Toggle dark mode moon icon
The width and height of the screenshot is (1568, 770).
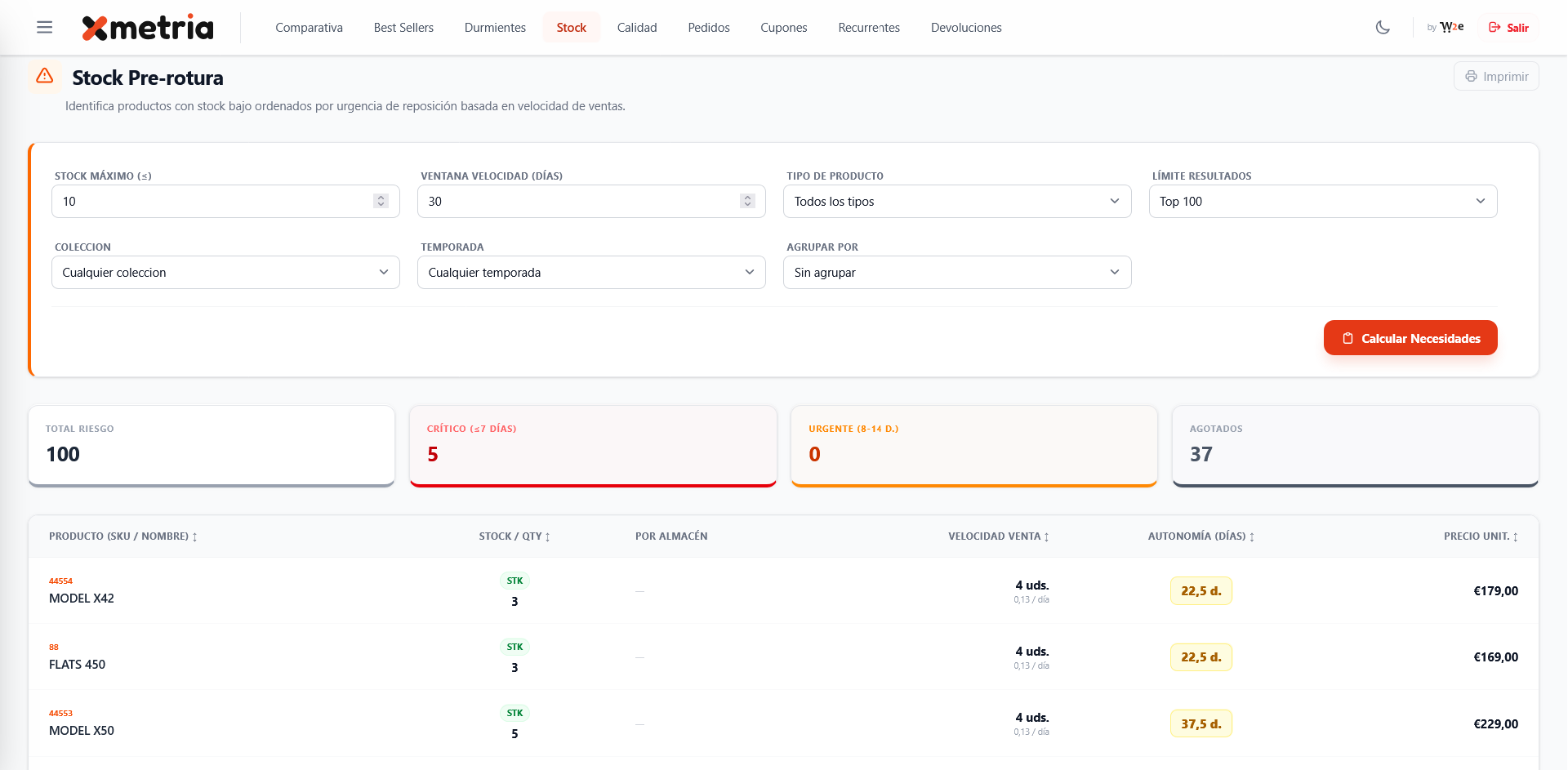point(1383,27)
